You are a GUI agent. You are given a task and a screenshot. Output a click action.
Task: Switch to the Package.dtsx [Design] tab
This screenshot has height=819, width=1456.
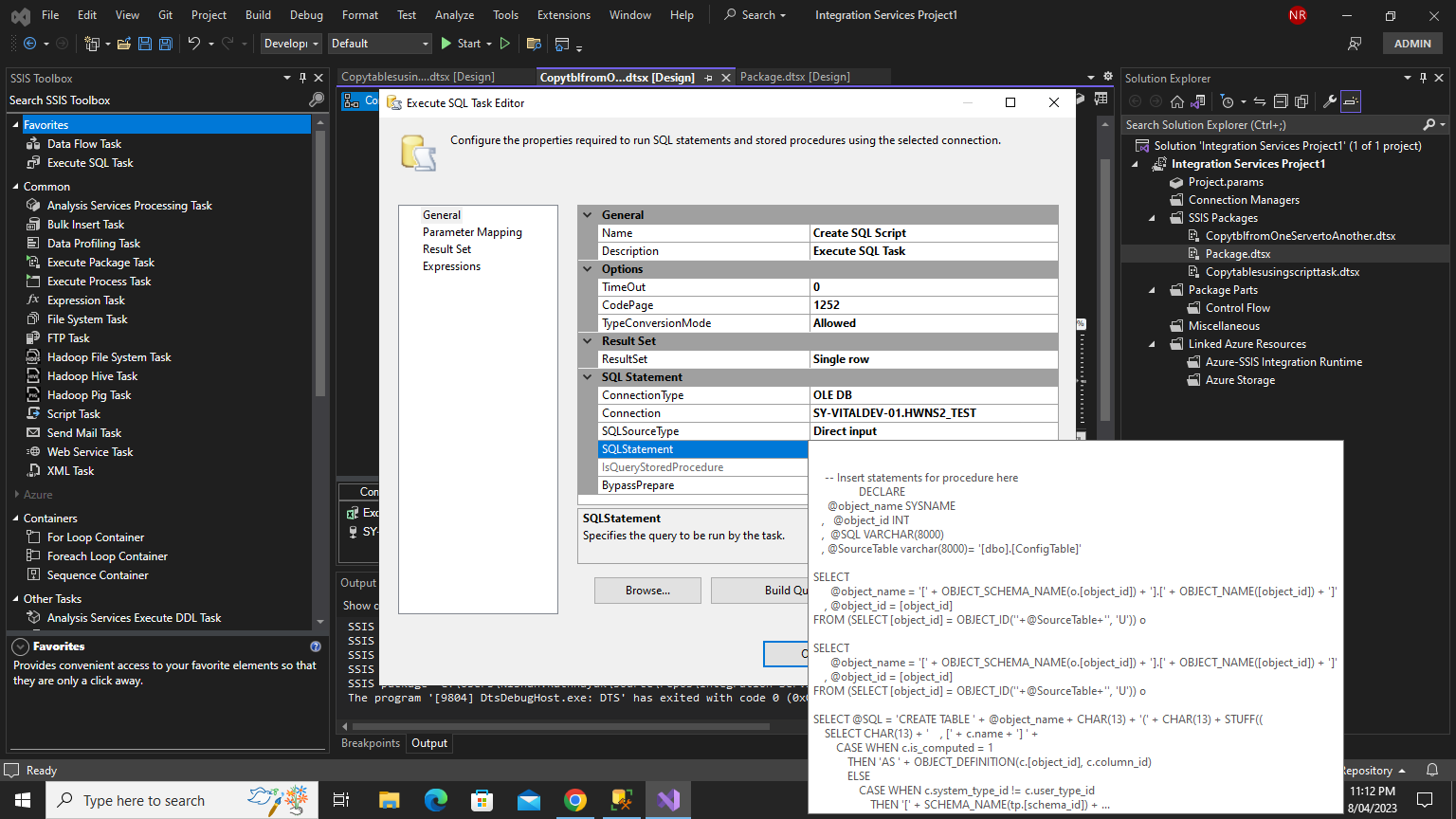[x=794, y=77]
